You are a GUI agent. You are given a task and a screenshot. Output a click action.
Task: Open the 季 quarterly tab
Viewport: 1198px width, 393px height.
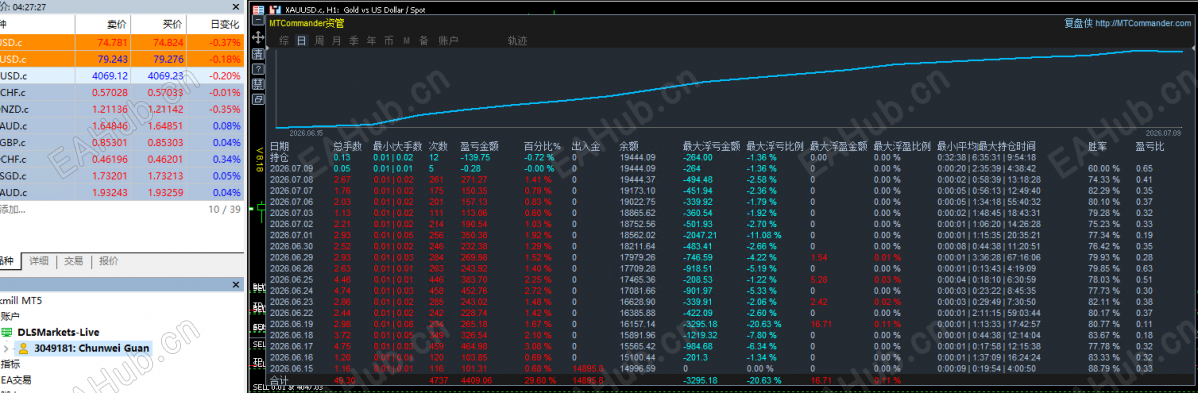354,41
